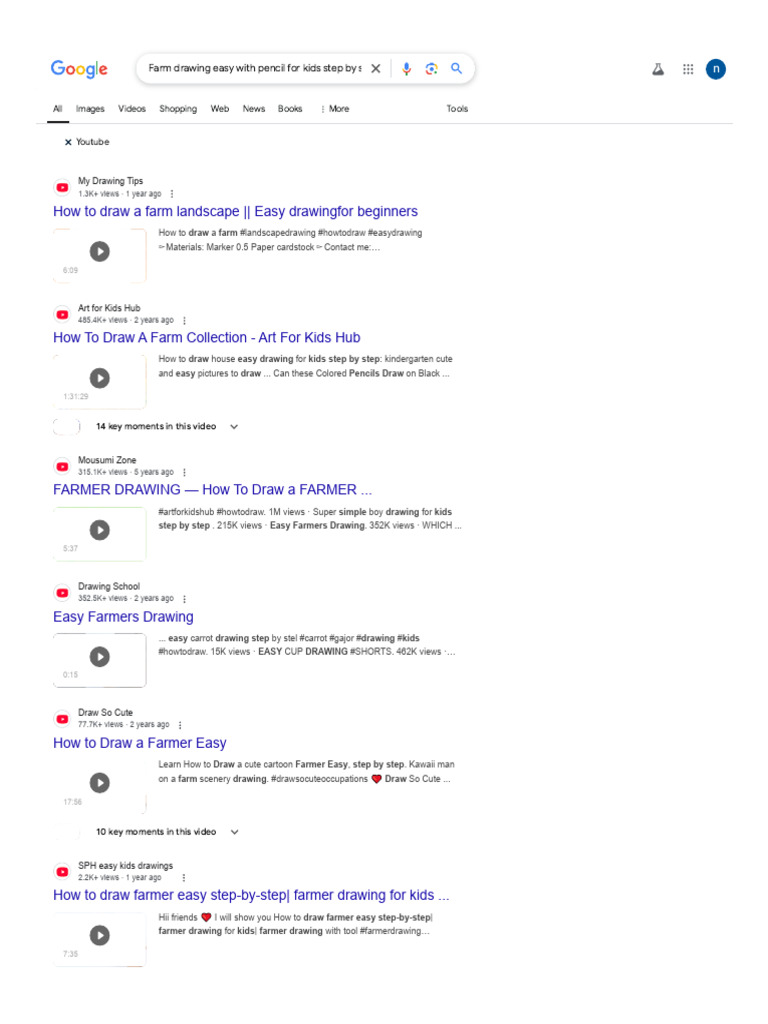Open Search Labs flask icon

coord(658,69)
